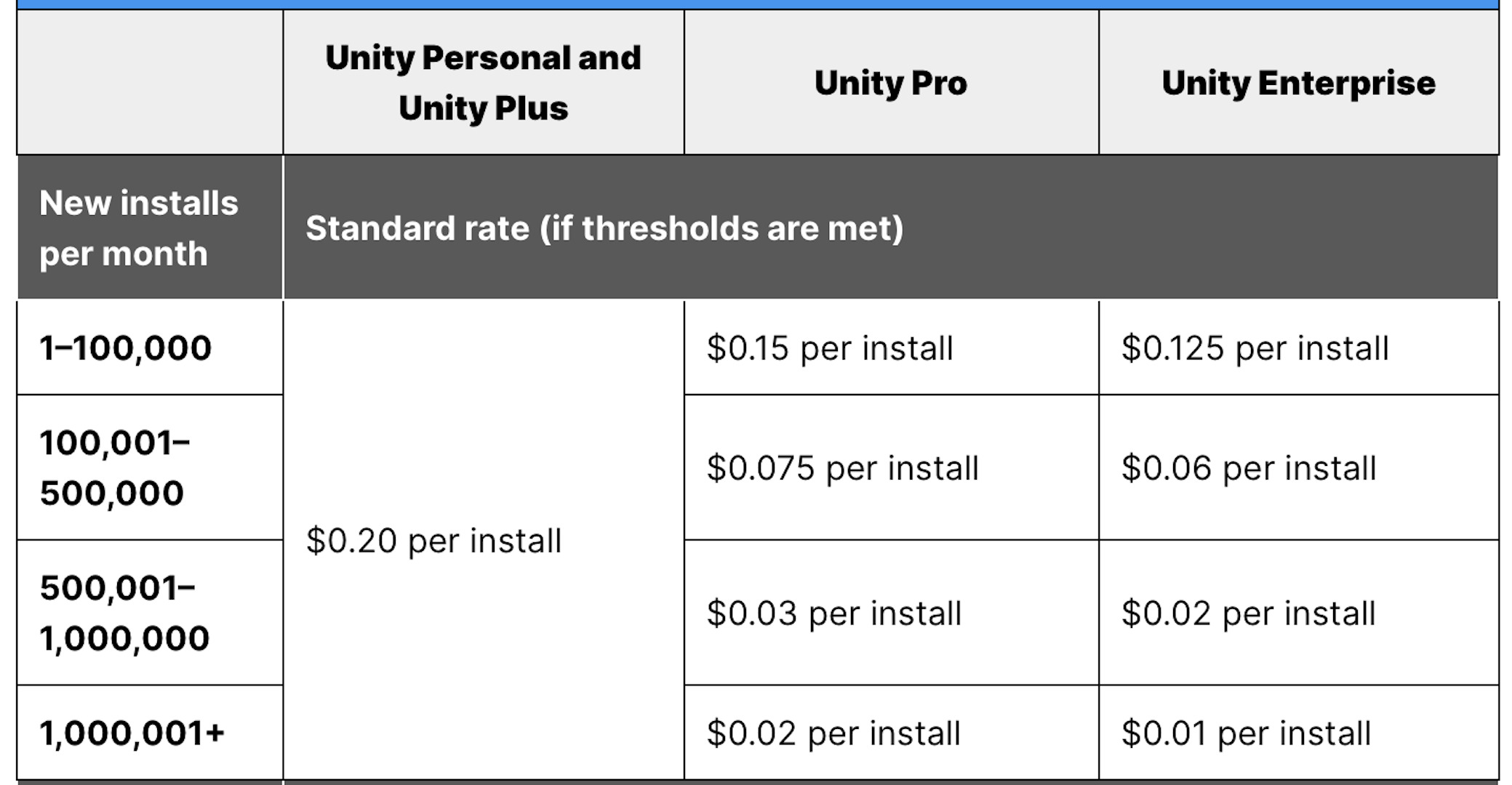This screenshot has height=785, width=1512.
Task: Click the $0.20 per install cell
Action: [x=483, y=540]
